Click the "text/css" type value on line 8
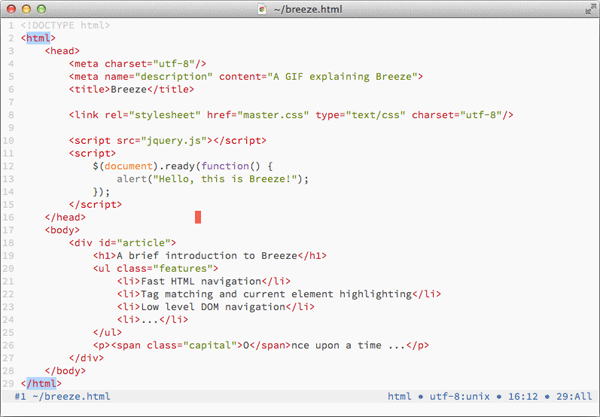 375,115
